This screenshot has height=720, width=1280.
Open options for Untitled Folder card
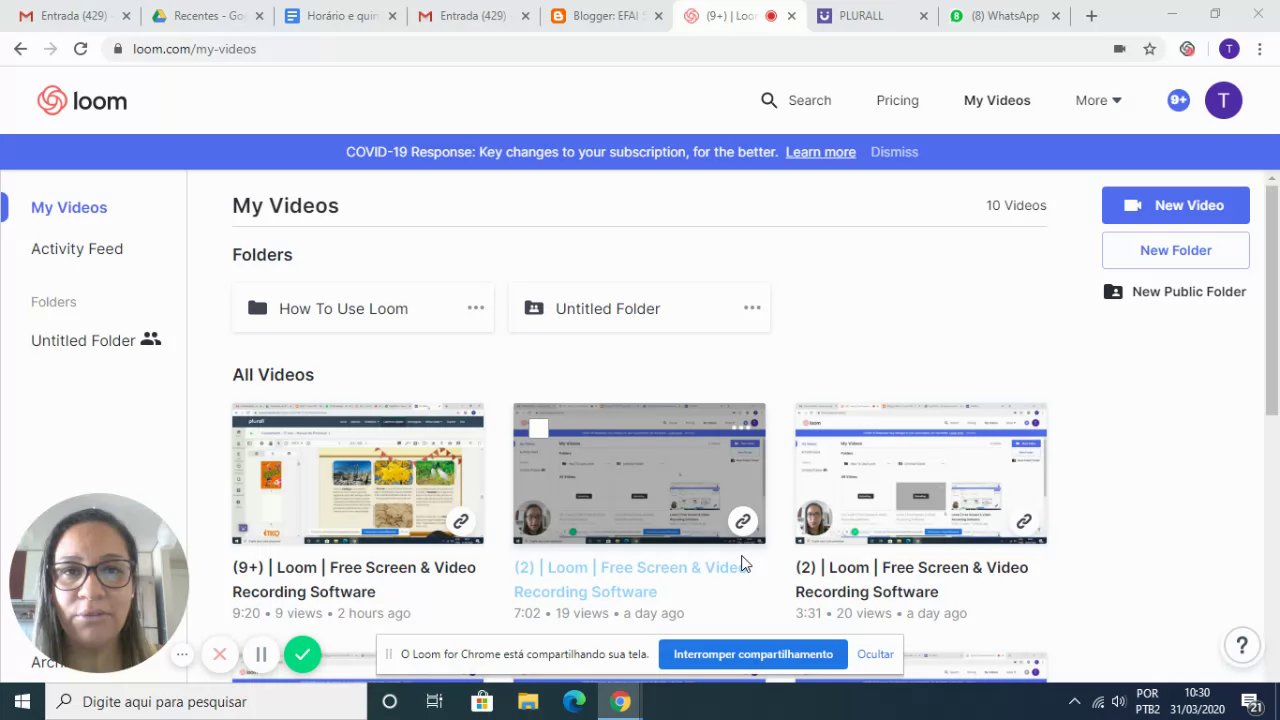pos(752,308)
